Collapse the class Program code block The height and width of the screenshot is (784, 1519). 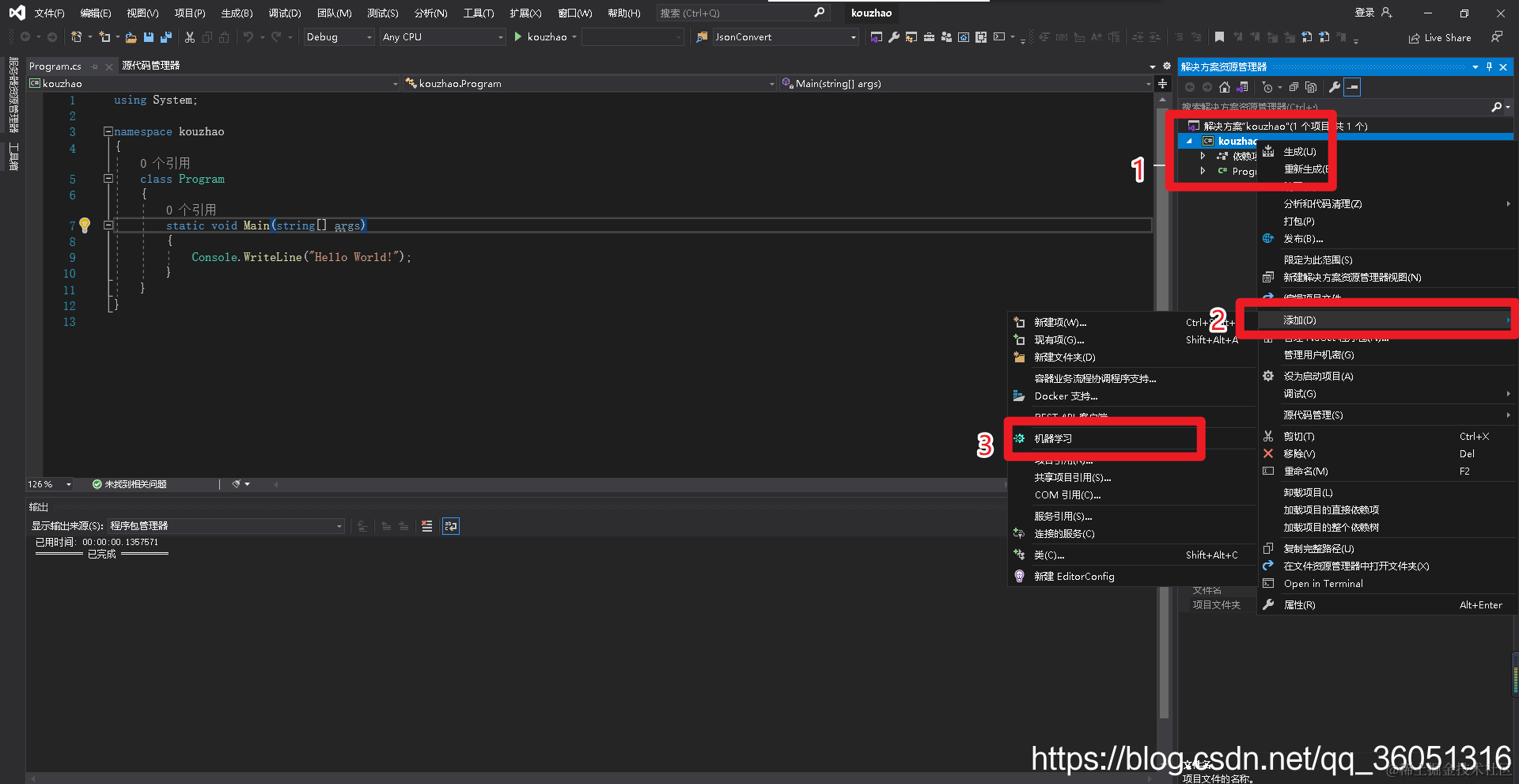[108, 179]
